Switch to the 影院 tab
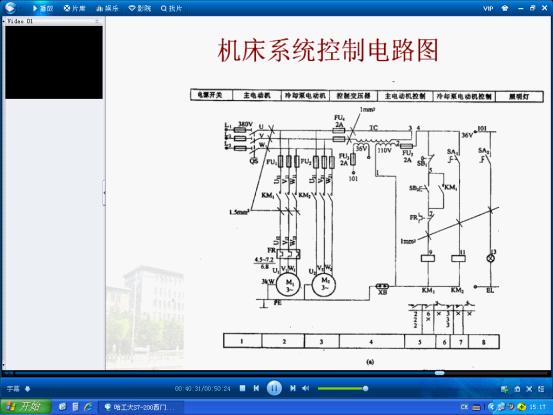This screenshot has width=553, height=415. (x=140, y=8)
